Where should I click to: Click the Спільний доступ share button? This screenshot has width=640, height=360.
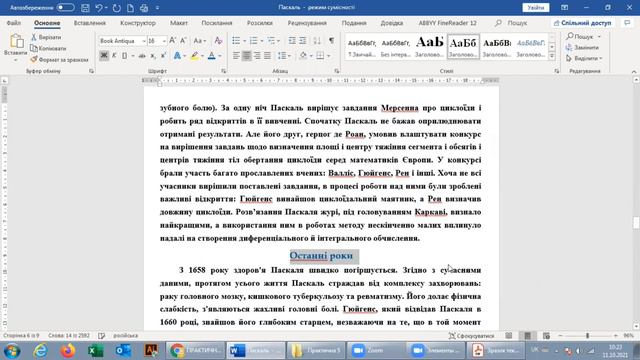(583, 23)
